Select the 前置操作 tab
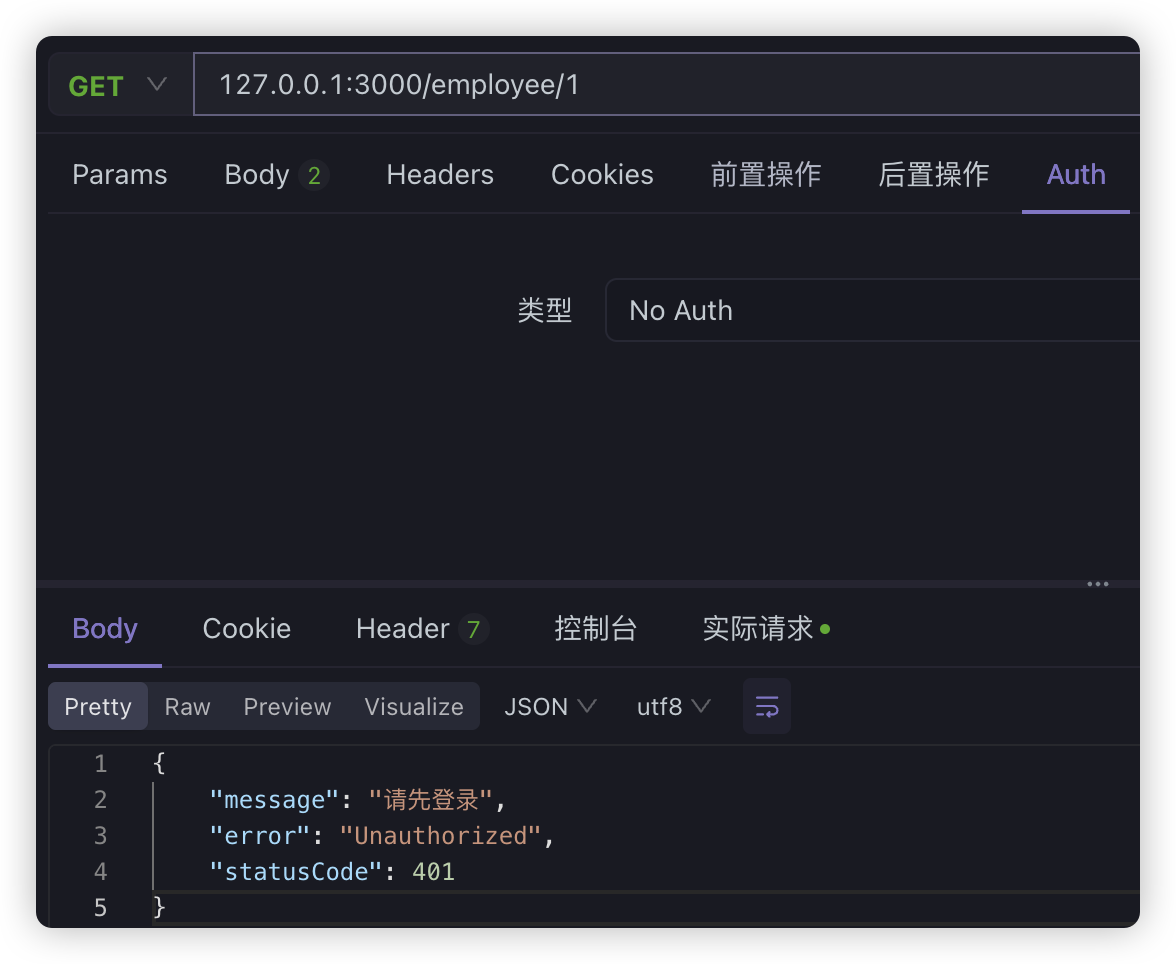 pos(765,175)
